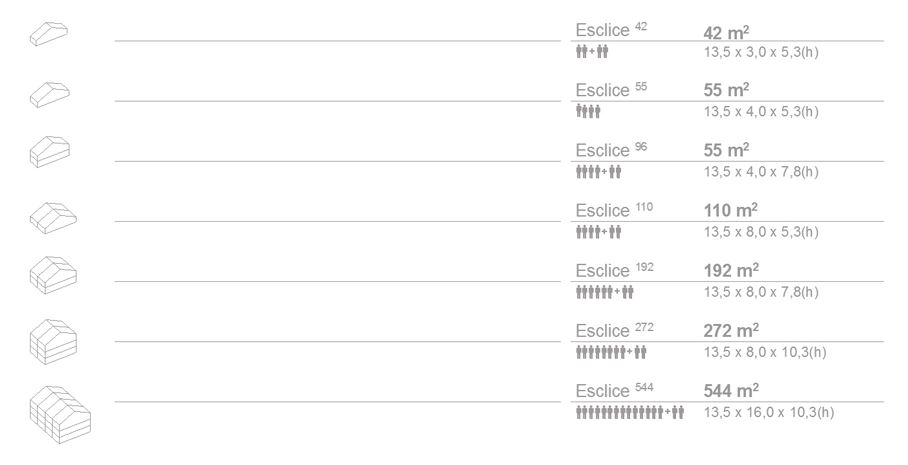908x465 pixels.
Task: Select the Esclice 192 building sketch icon
Action: tap(47, 272)
